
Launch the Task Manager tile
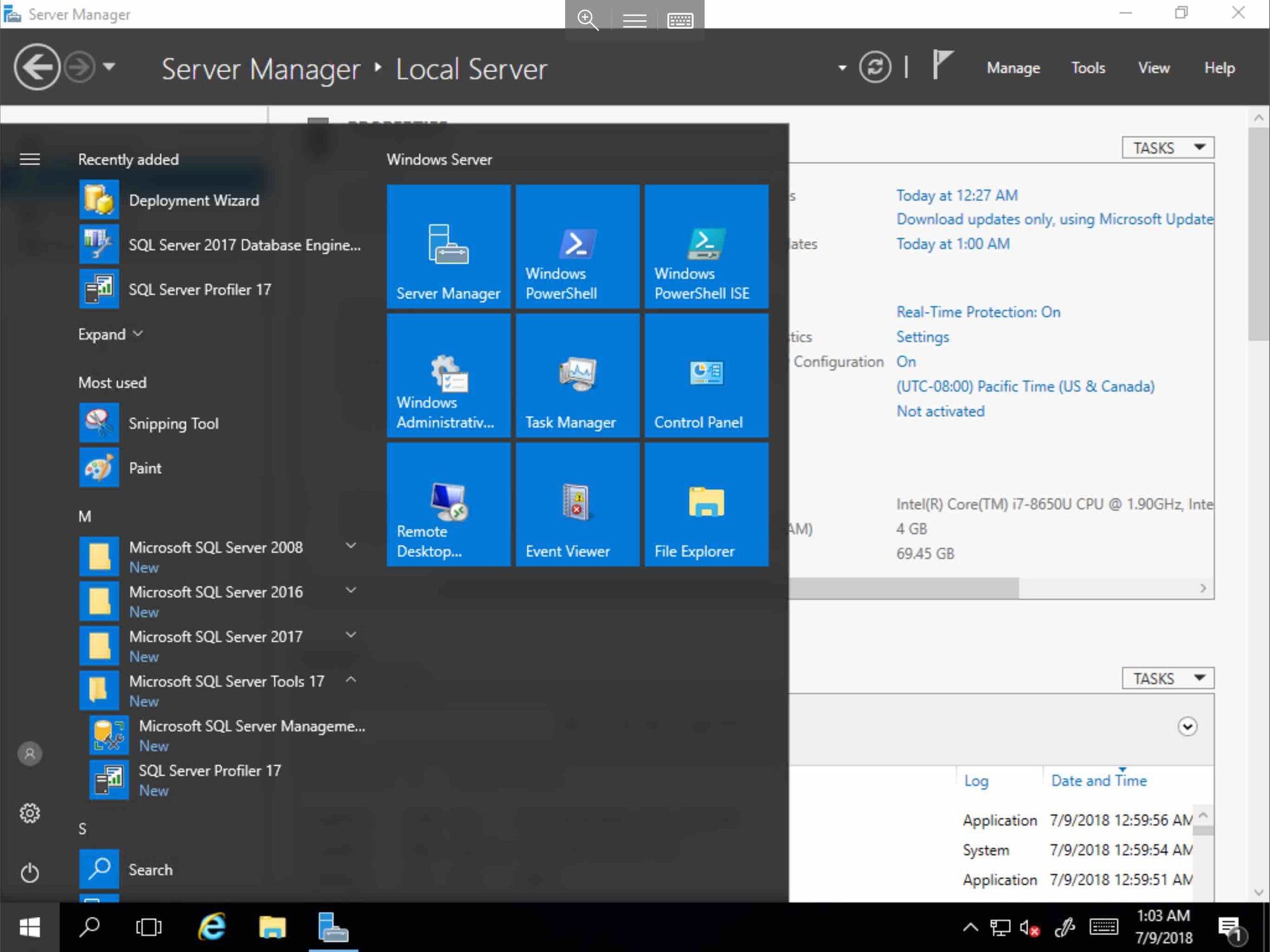pyautogui.click(x=577, y=375)
